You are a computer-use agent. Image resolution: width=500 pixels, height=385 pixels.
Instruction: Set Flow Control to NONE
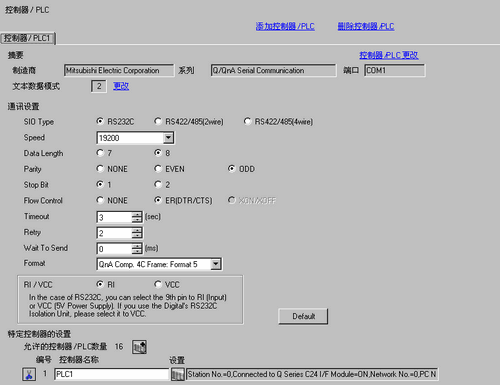(x=112, y=200)
